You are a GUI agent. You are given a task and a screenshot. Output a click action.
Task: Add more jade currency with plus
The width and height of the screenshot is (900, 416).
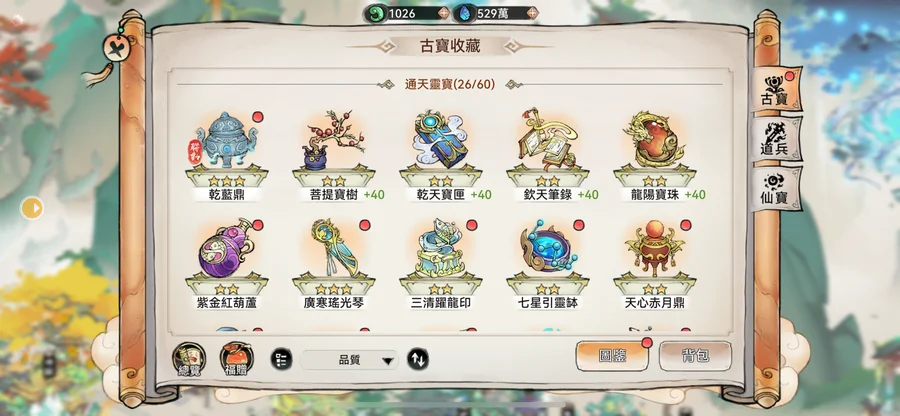coord(443,13)
